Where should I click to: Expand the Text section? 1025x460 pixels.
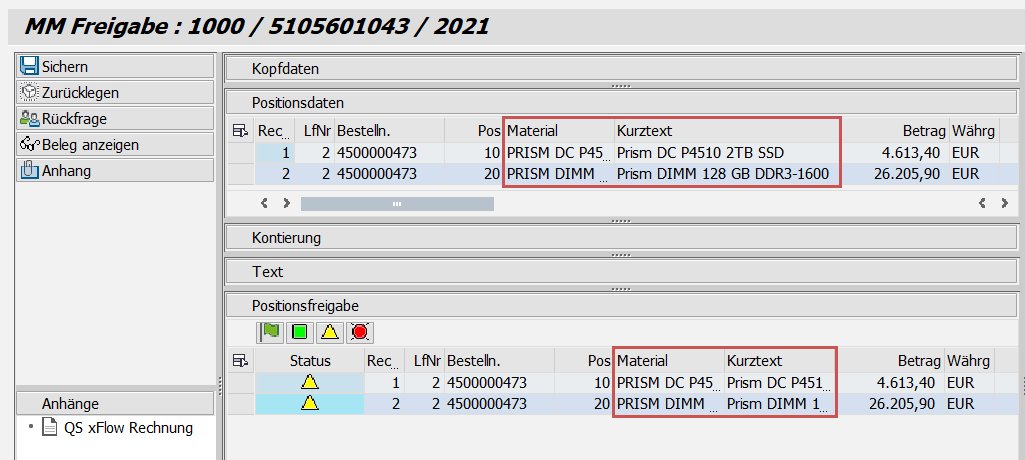(622, 271)
